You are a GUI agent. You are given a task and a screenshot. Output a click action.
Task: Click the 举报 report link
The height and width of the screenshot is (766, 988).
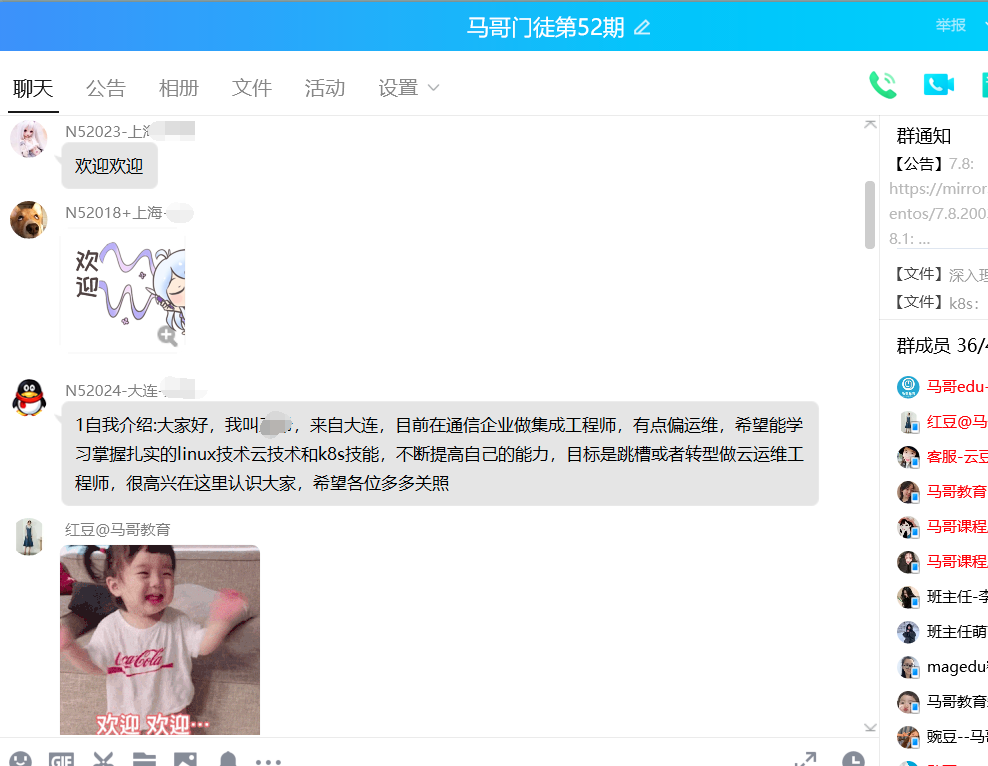pyautogui.click(x=950, y=25)
